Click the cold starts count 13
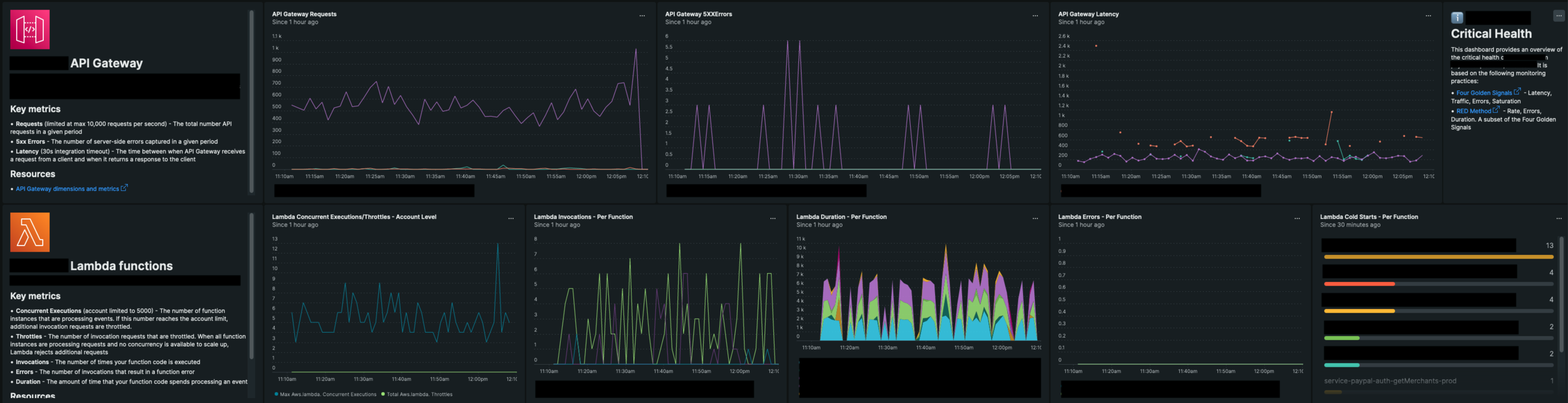This screenshot has width=1568, height=403. pos(1549,245)
